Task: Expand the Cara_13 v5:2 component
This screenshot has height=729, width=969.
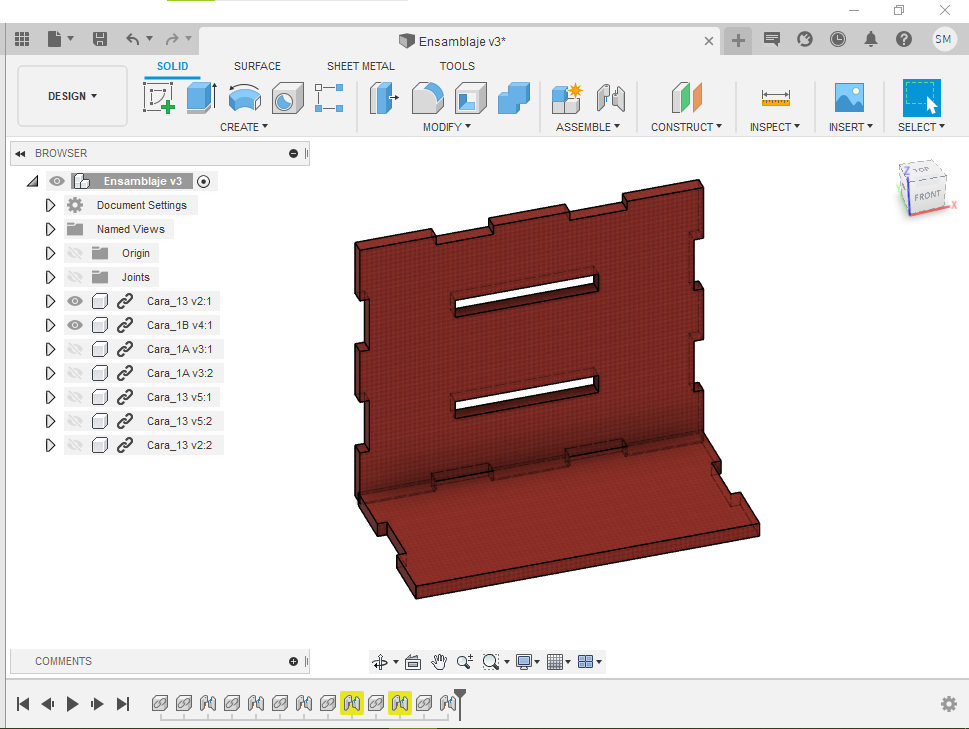Action: [x=51, y=421]
